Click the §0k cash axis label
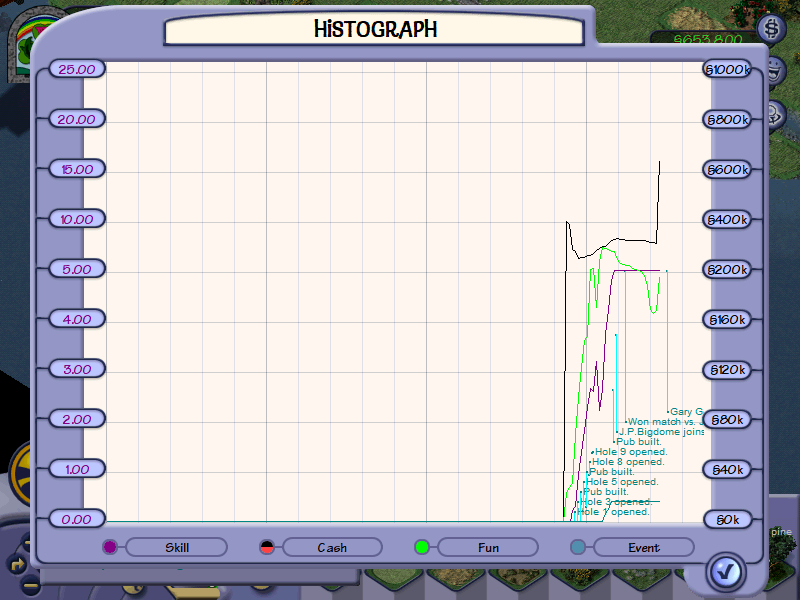The image size is (800, 600). coord(728,519)
